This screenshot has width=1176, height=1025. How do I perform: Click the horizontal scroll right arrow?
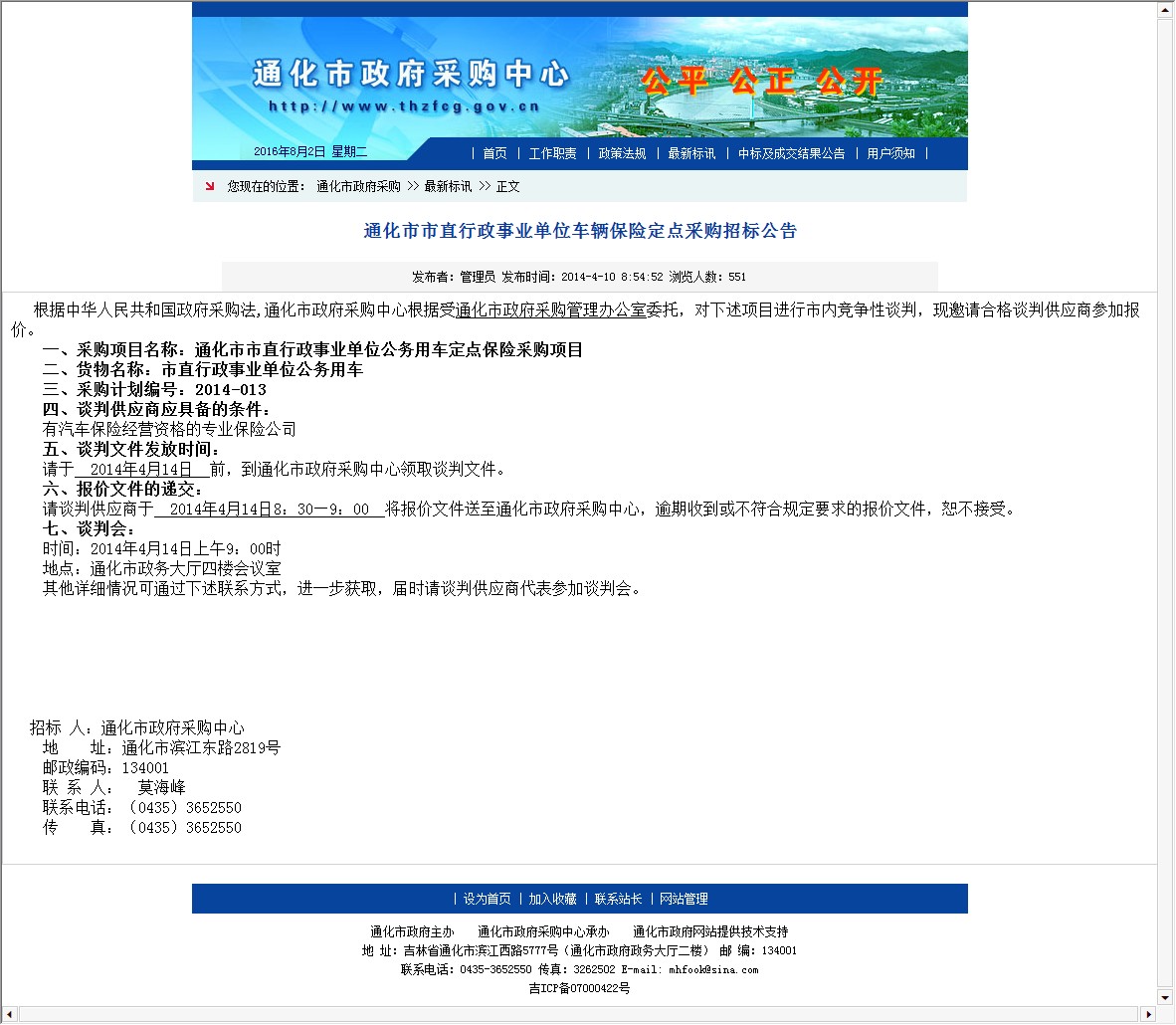point(1149,1015)
